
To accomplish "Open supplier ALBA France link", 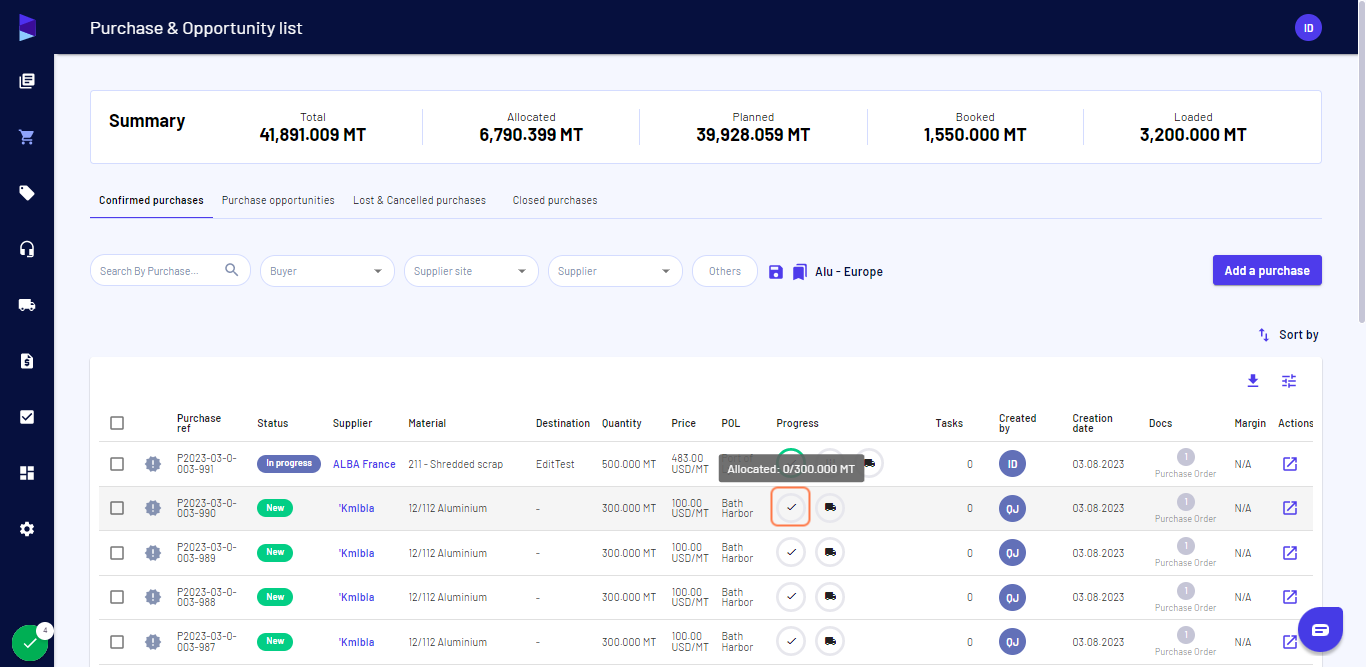I will tap(364, 464).
